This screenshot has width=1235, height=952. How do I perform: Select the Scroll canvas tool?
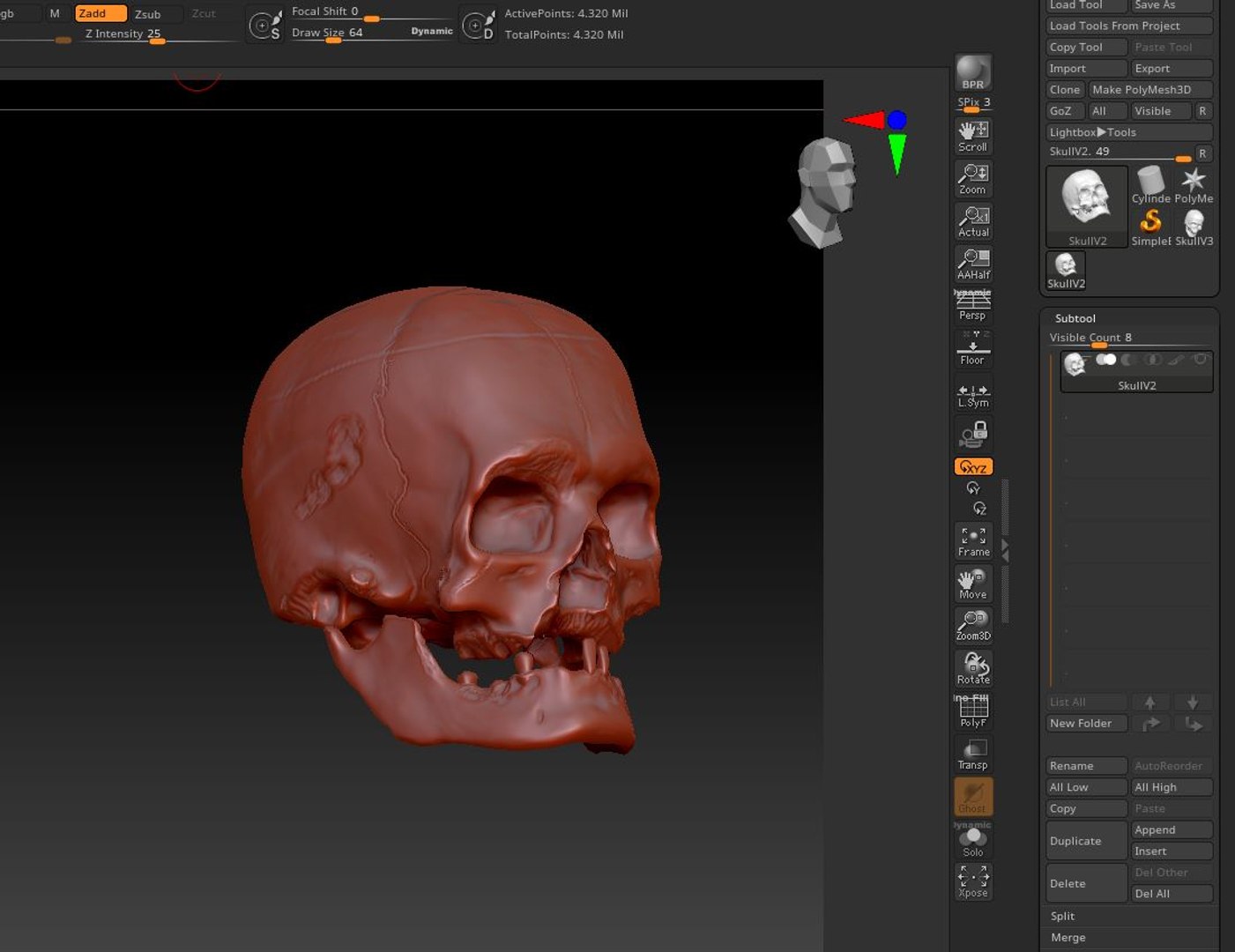[973, 137]
